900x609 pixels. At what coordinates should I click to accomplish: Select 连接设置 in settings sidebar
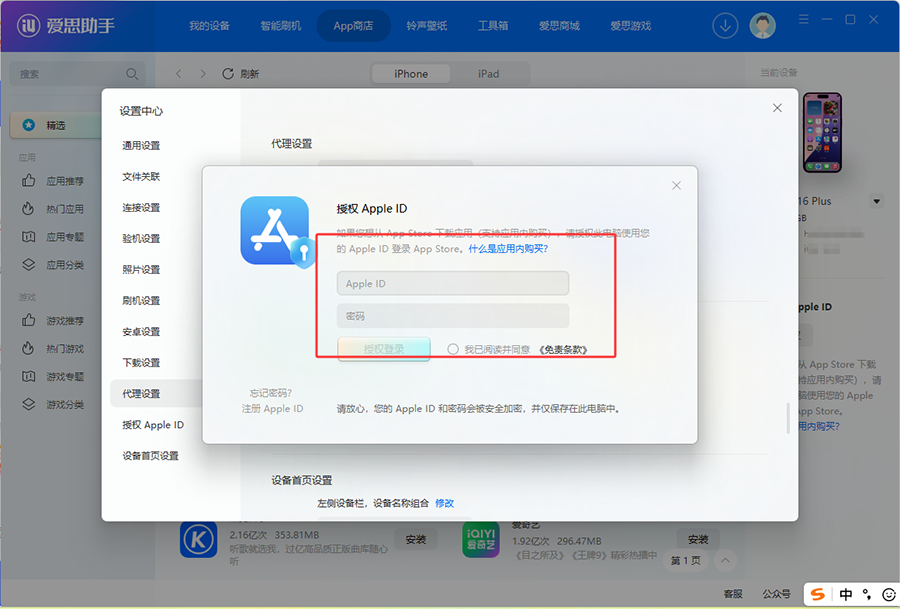(141, 208)
